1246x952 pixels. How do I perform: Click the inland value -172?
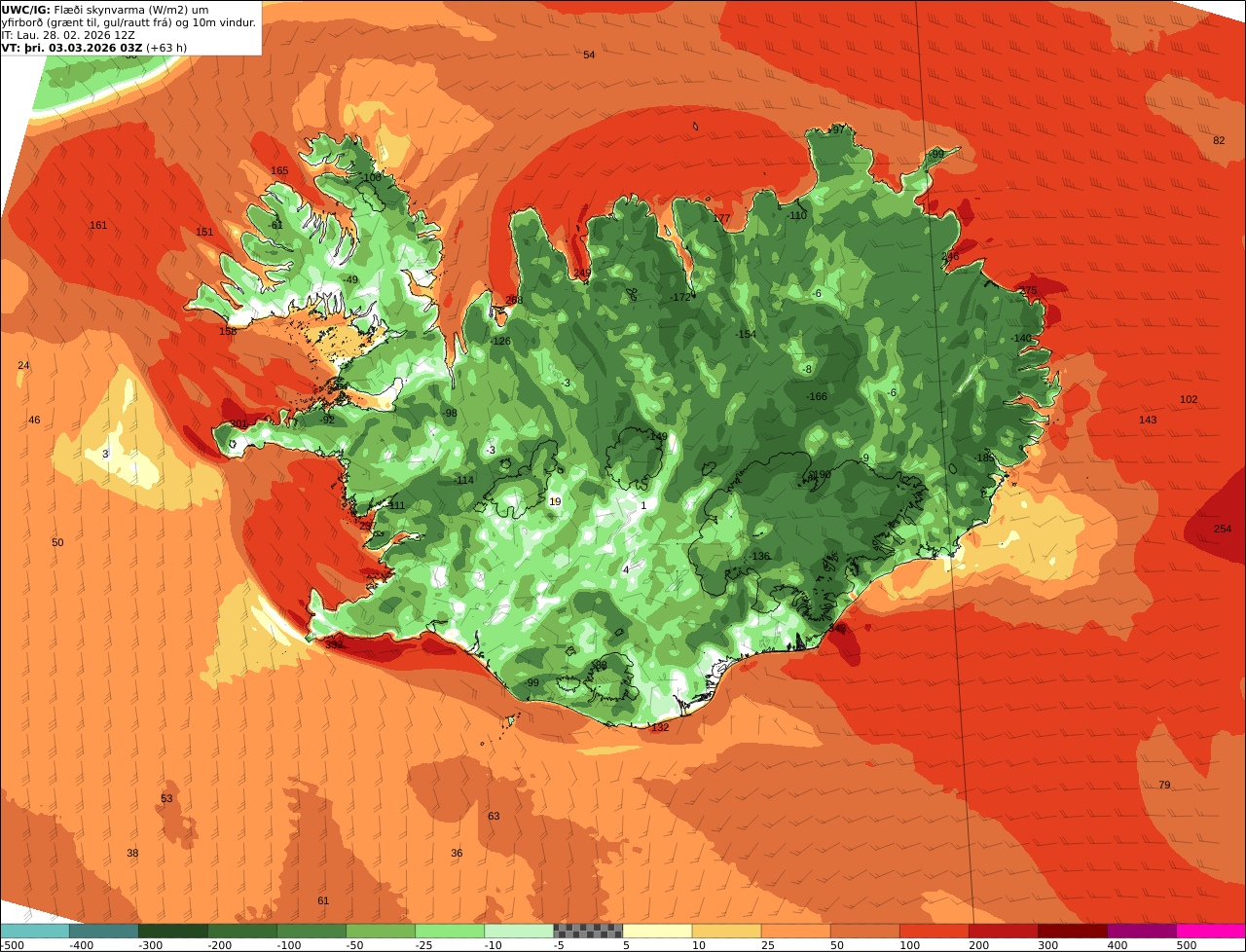tap(679, 297)
